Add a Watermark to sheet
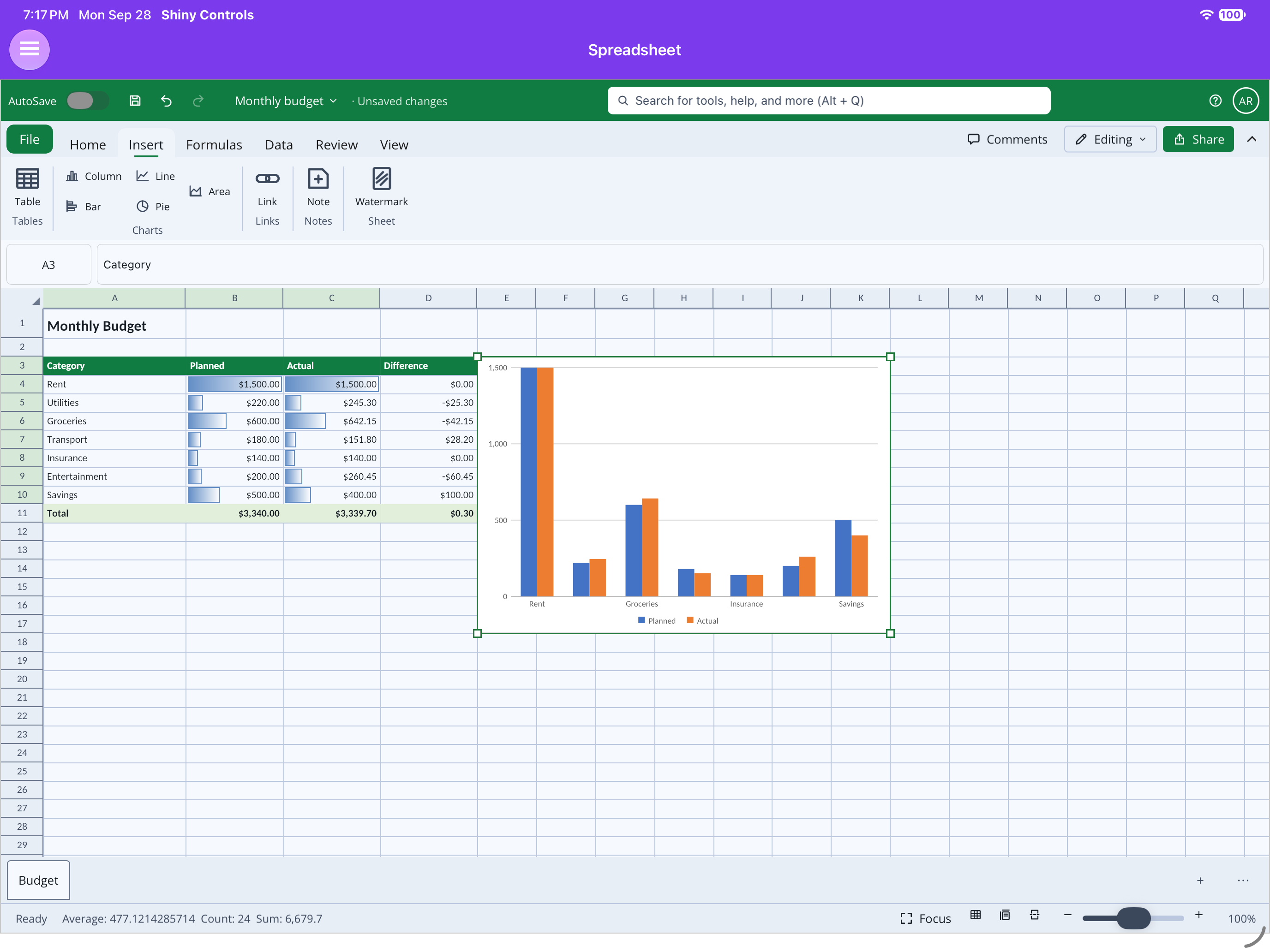Viewport: 1270px width, 952px height. pos(381,188)
